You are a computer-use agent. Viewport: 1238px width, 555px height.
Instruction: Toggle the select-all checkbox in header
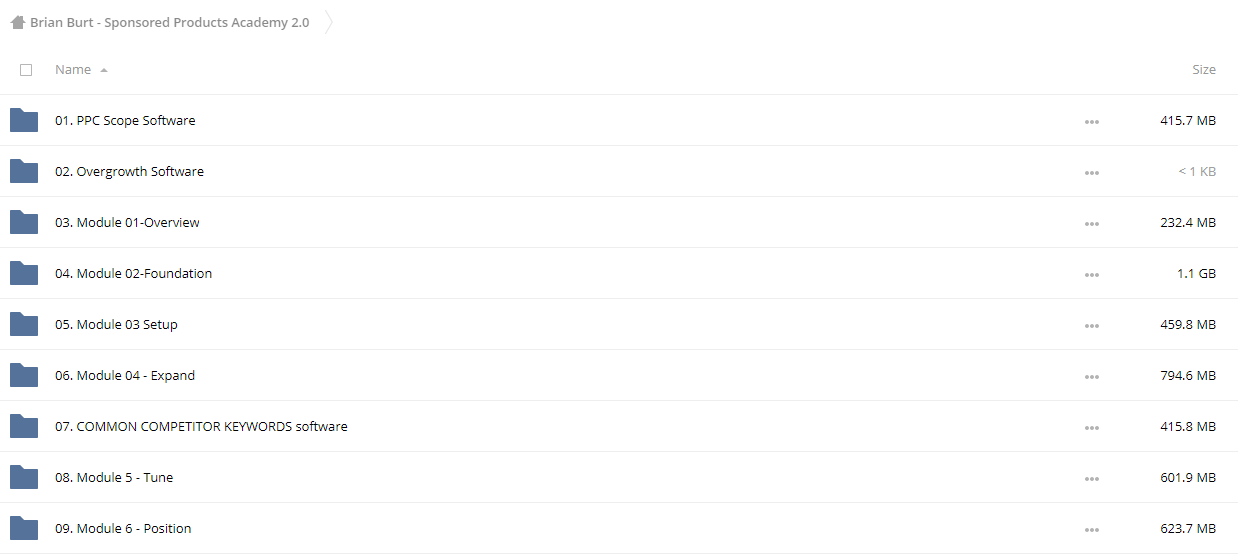tap(26, 70)
